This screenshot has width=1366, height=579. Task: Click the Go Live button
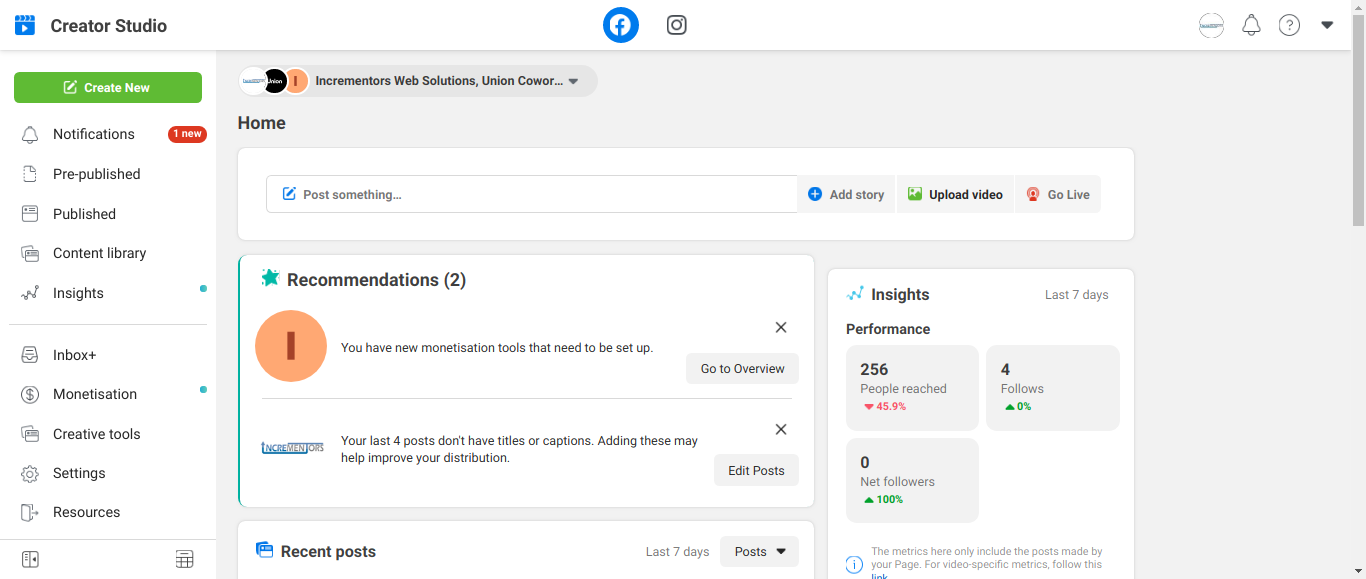pos(1058,194)
